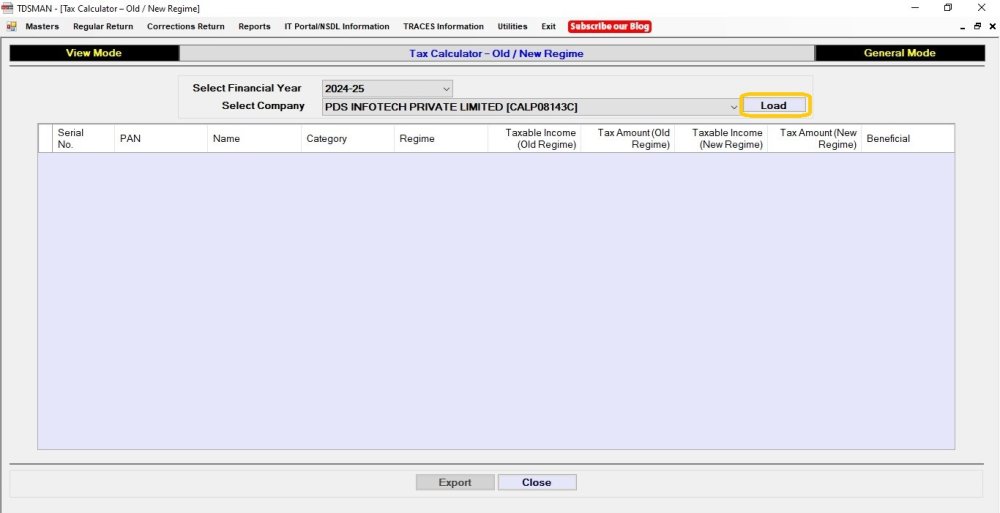Close the TDSMAN main window
1000x513 pixels.
(982, 8)
